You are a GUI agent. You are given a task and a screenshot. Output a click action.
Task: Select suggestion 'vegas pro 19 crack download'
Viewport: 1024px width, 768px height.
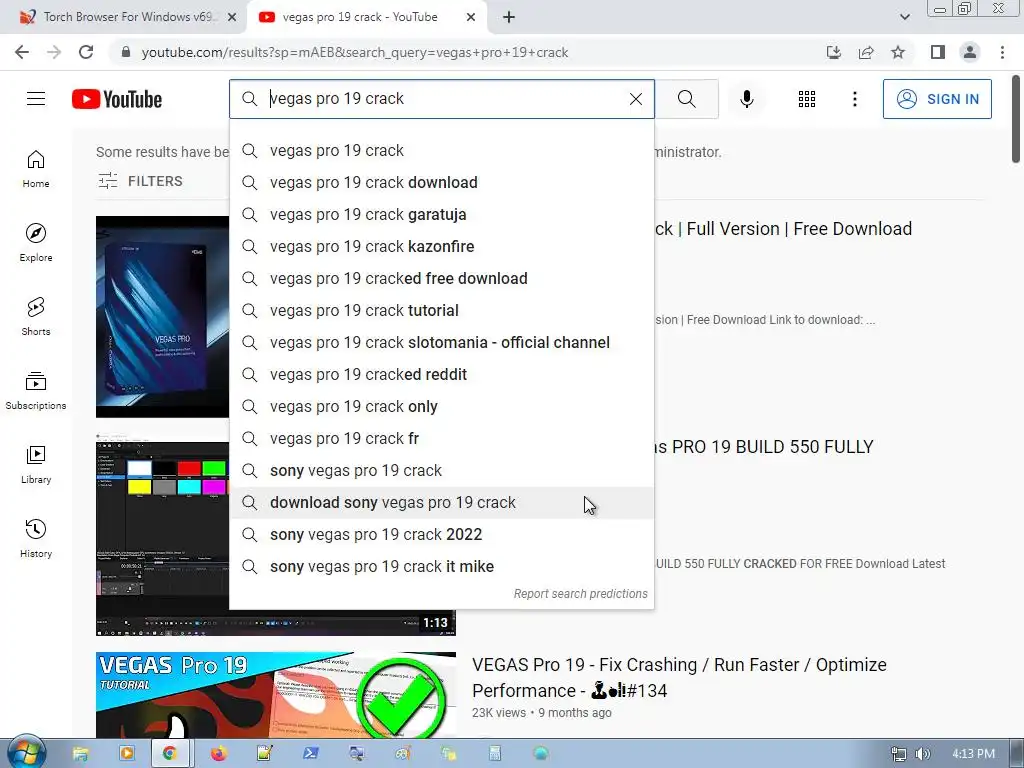pyautogui.click(x=441, y=182)
